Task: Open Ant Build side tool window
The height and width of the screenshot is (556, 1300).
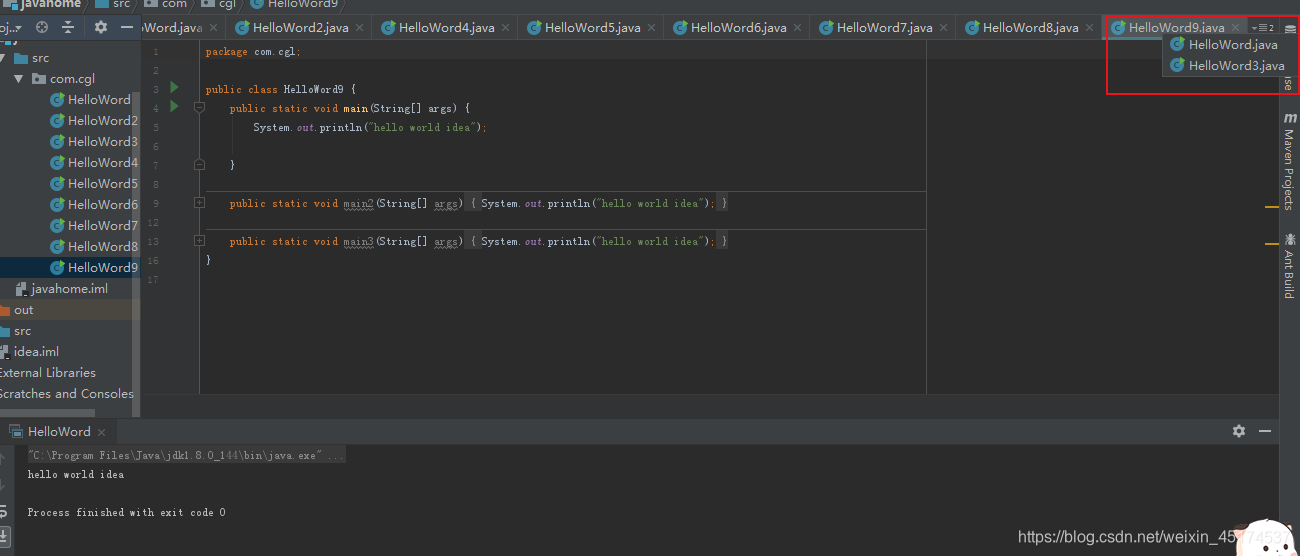Action: coord(1289,266)
